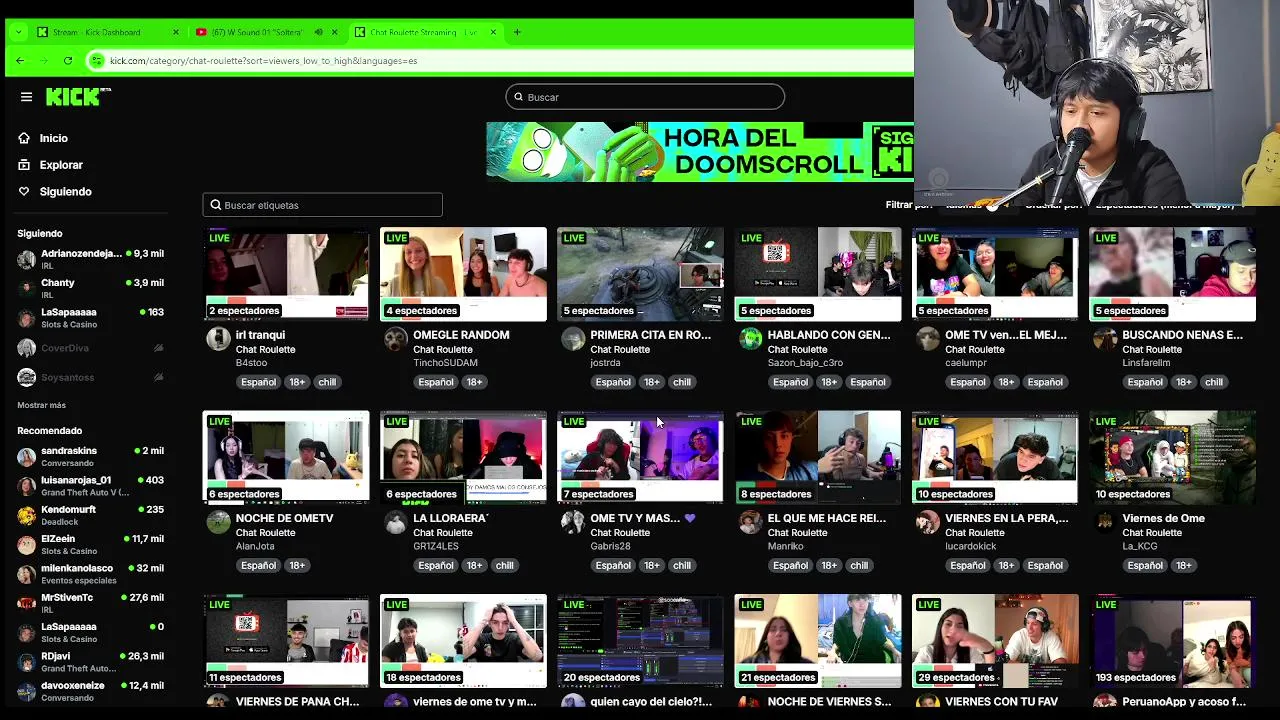The height and width of the screenshot is (720, 1280).
Task: Open Kendomurft avatar in Recomendado
Action: point(26,515)
